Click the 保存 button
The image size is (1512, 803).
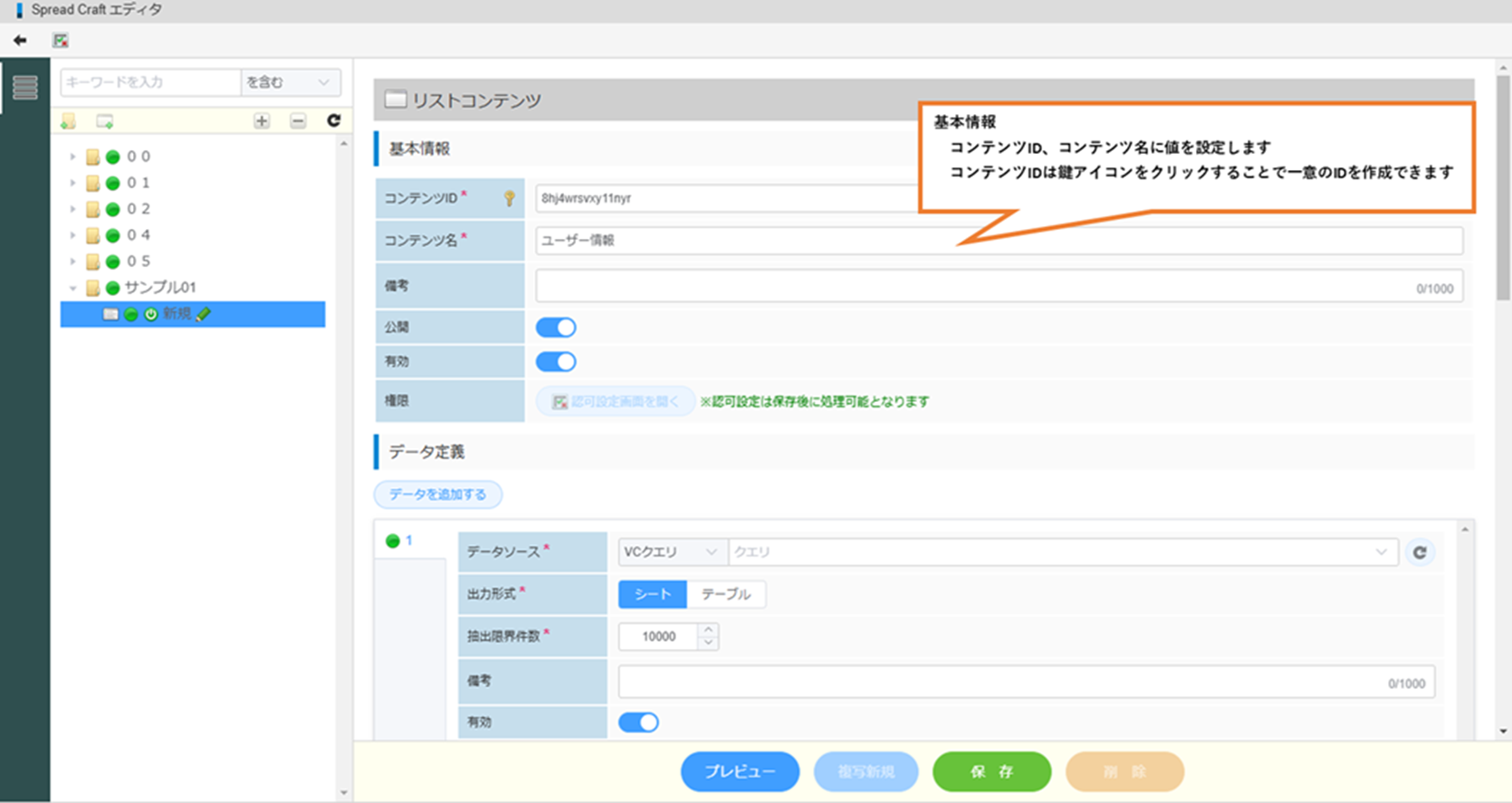tap(991, 771)
